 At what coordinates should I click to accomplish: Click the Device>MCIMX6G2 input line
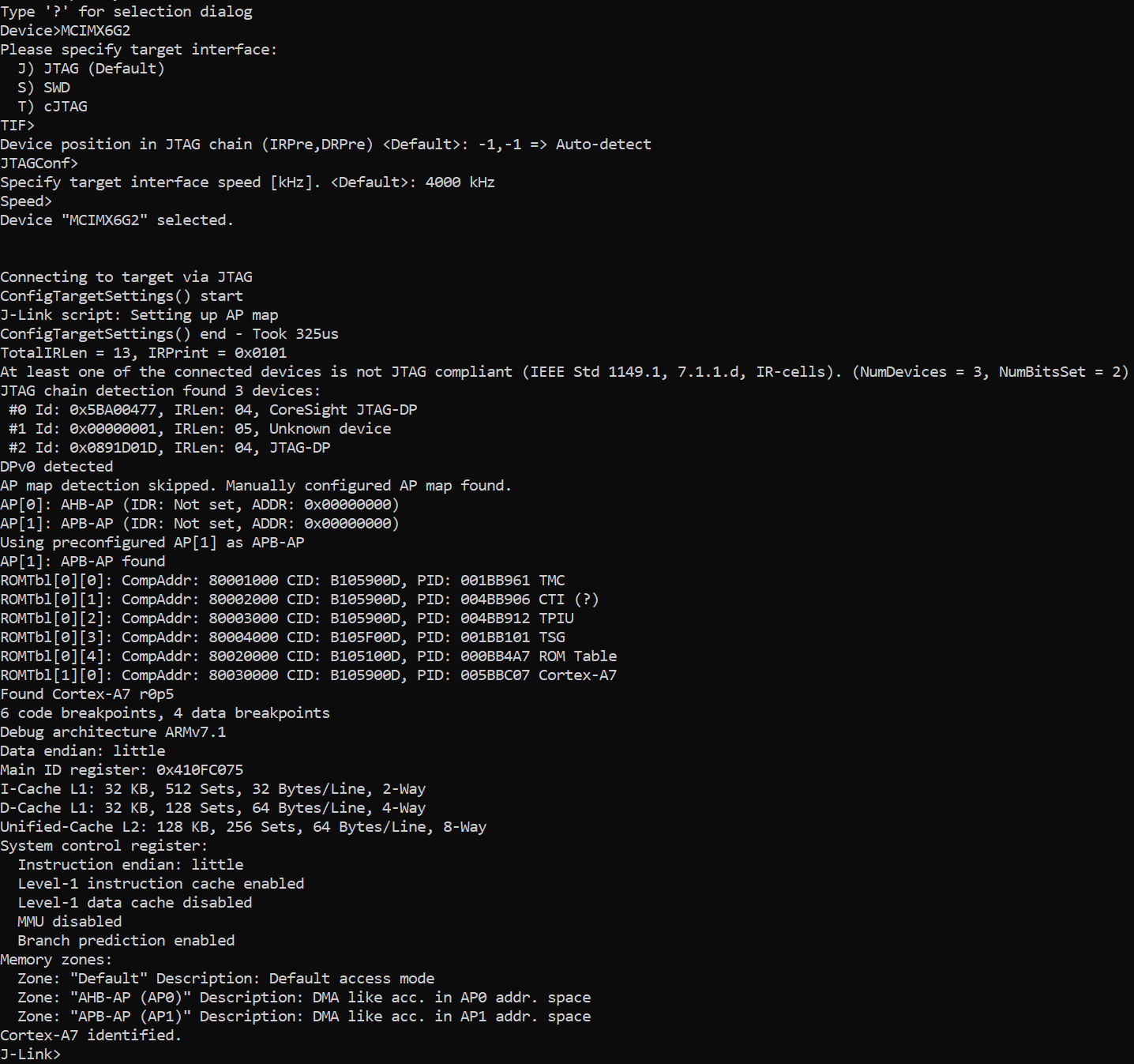(66, 31)
